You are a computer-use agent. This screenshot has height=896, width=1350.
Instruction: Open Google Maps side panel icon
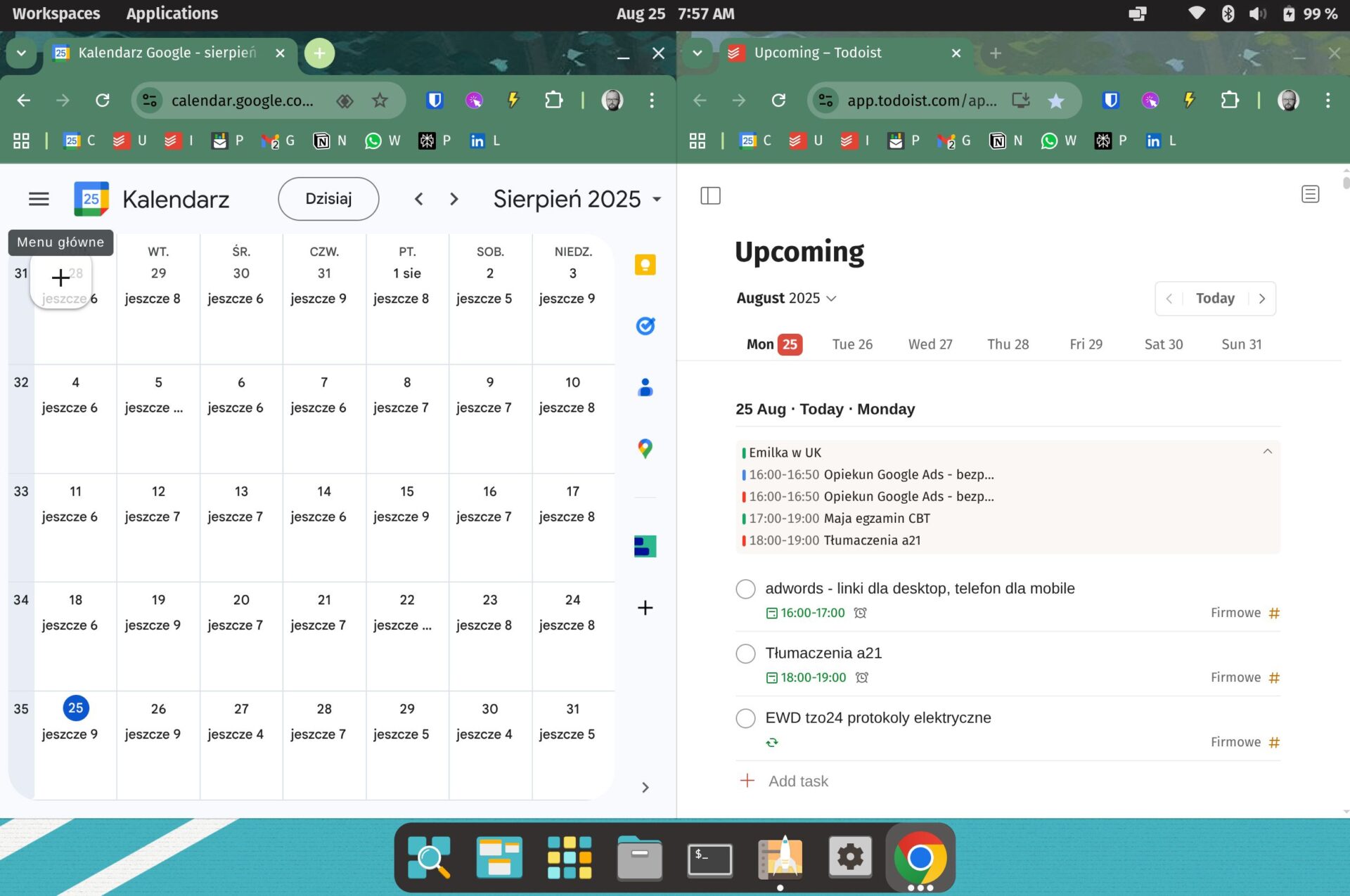[x=645, y=448]
